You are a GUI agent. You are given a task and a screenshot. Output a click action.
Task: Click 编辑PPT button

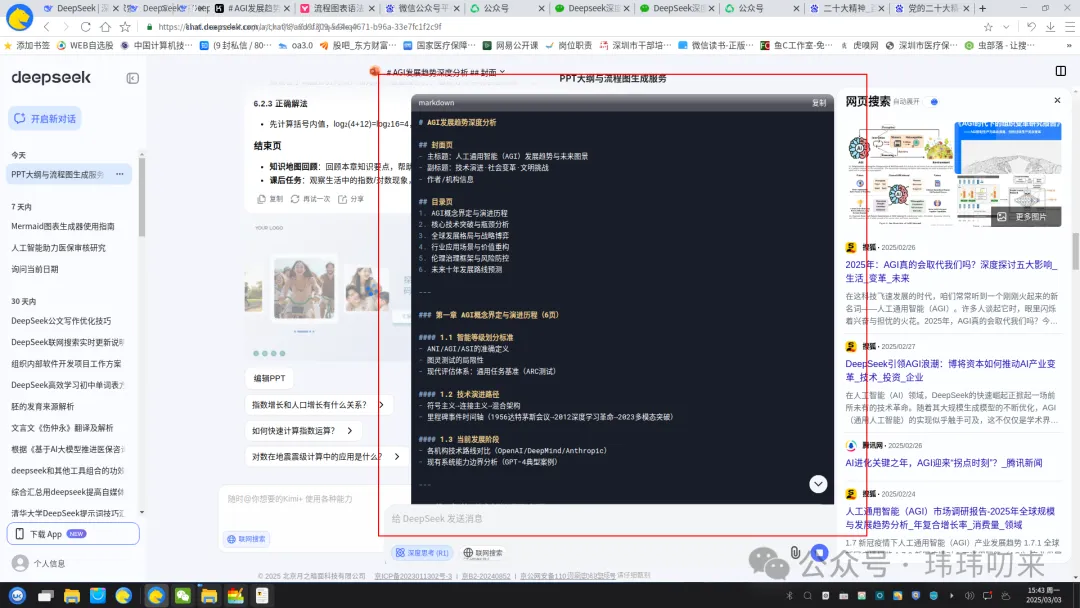click(269, 378)
